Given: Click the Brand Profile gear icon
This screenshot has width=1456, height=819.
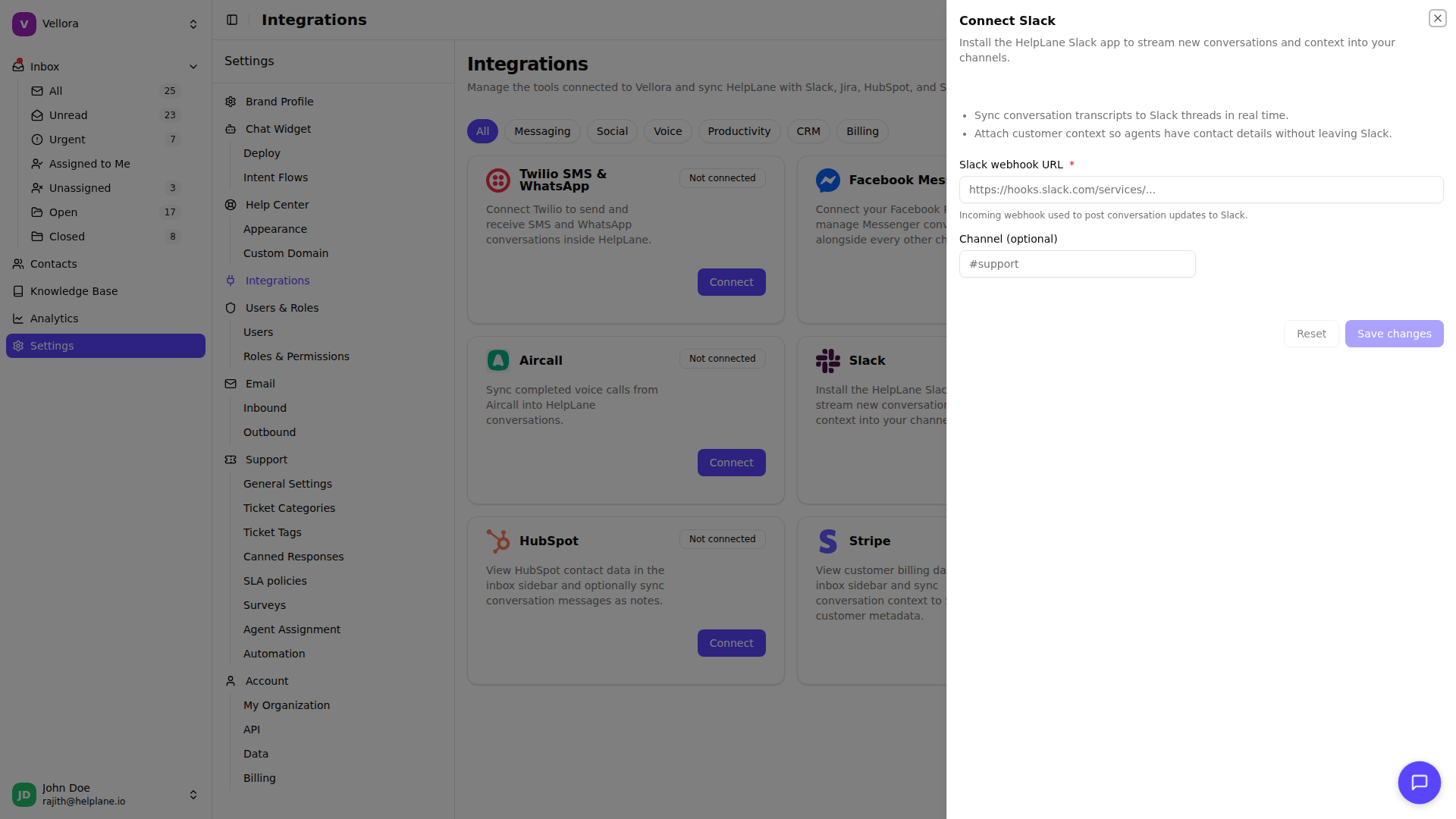Looking at the screenshot, I should [231, 102].
